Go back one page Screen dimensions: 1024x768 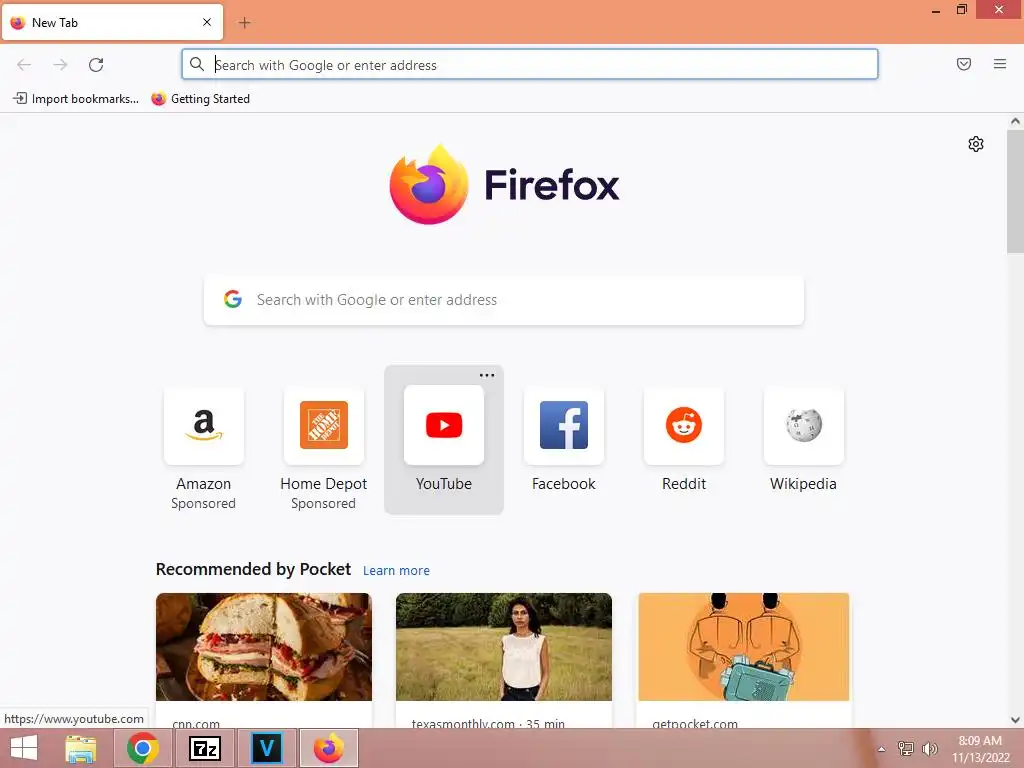24,65
